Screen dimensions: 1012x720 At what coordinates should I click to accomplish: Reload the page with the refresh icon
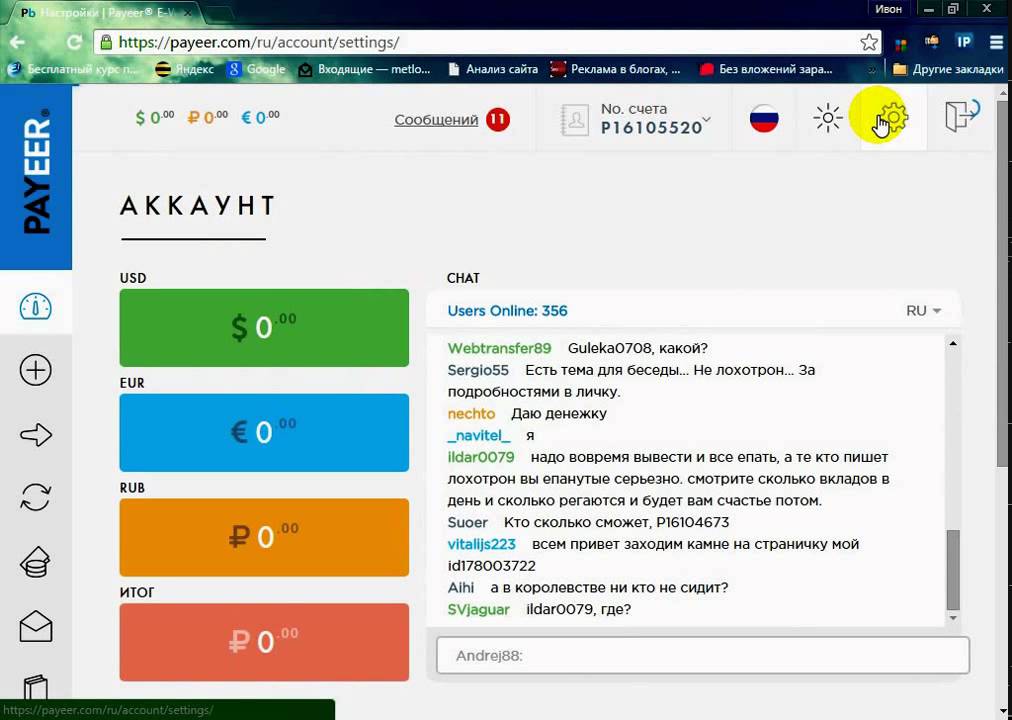tap(75, 43)
